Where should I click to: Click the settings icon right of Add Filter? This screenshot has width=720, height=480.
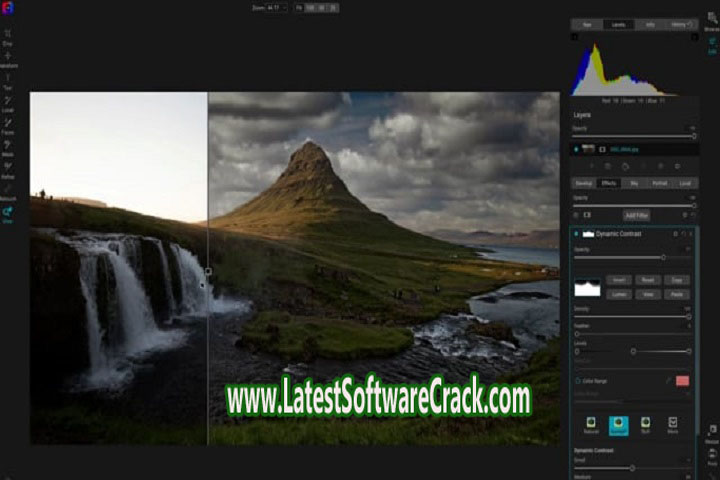point(685,215)
